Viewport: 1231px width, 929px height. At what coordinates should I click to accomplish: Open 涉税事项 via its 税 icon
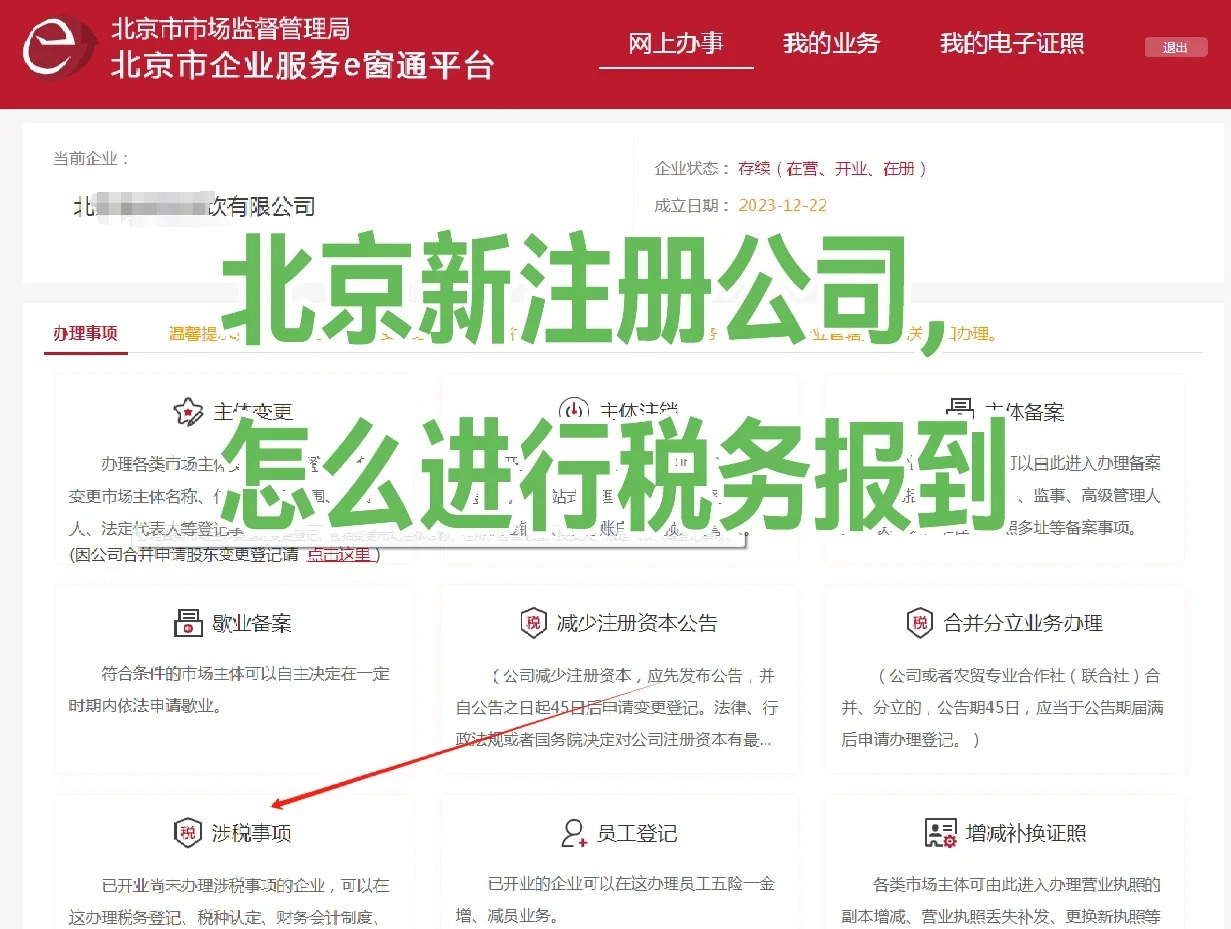coord(187,832)
